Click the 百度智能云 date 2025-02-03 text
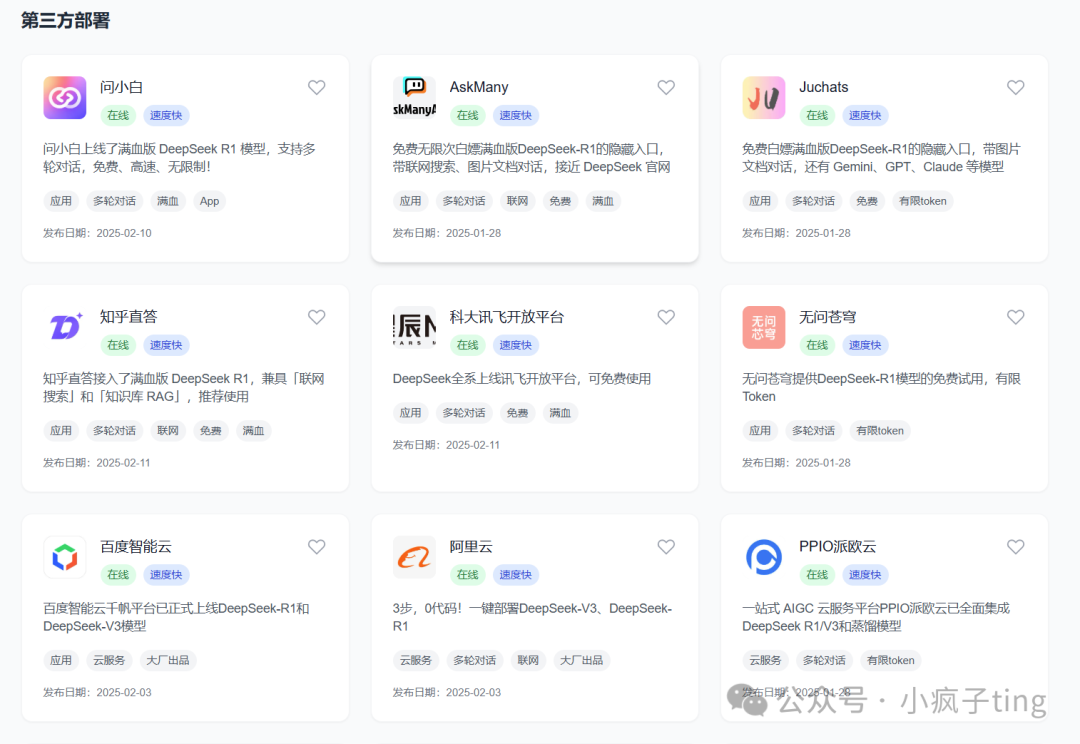 tap(124, 692)
